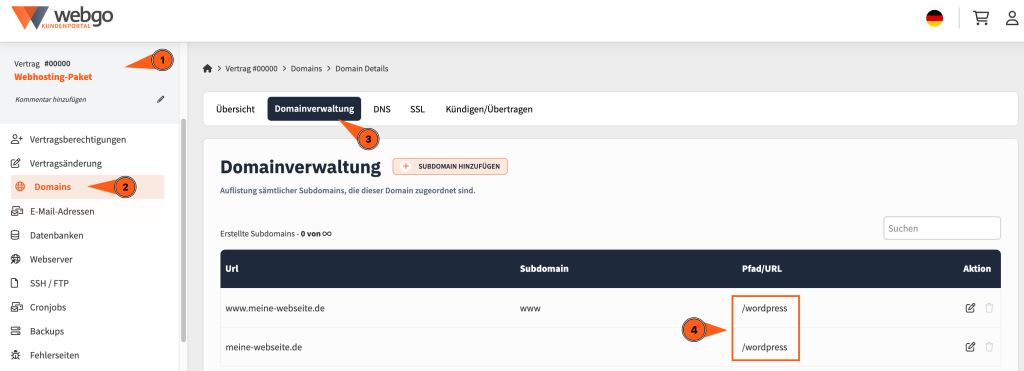This screenshot has height=371, width=1024.
Task: Click /wordpress path in the www row
Action: tap(764, 308)
